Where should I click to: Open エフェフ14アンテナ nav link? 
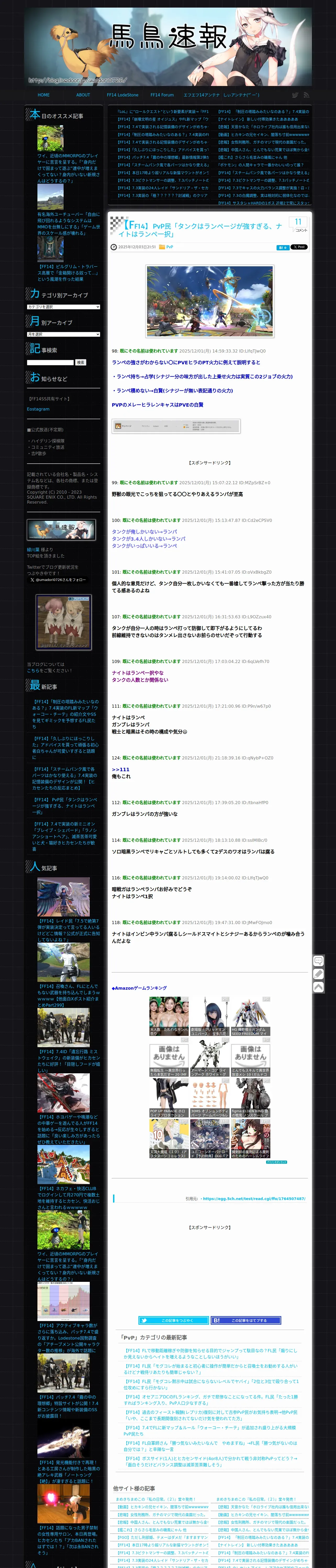click(202, 95)
